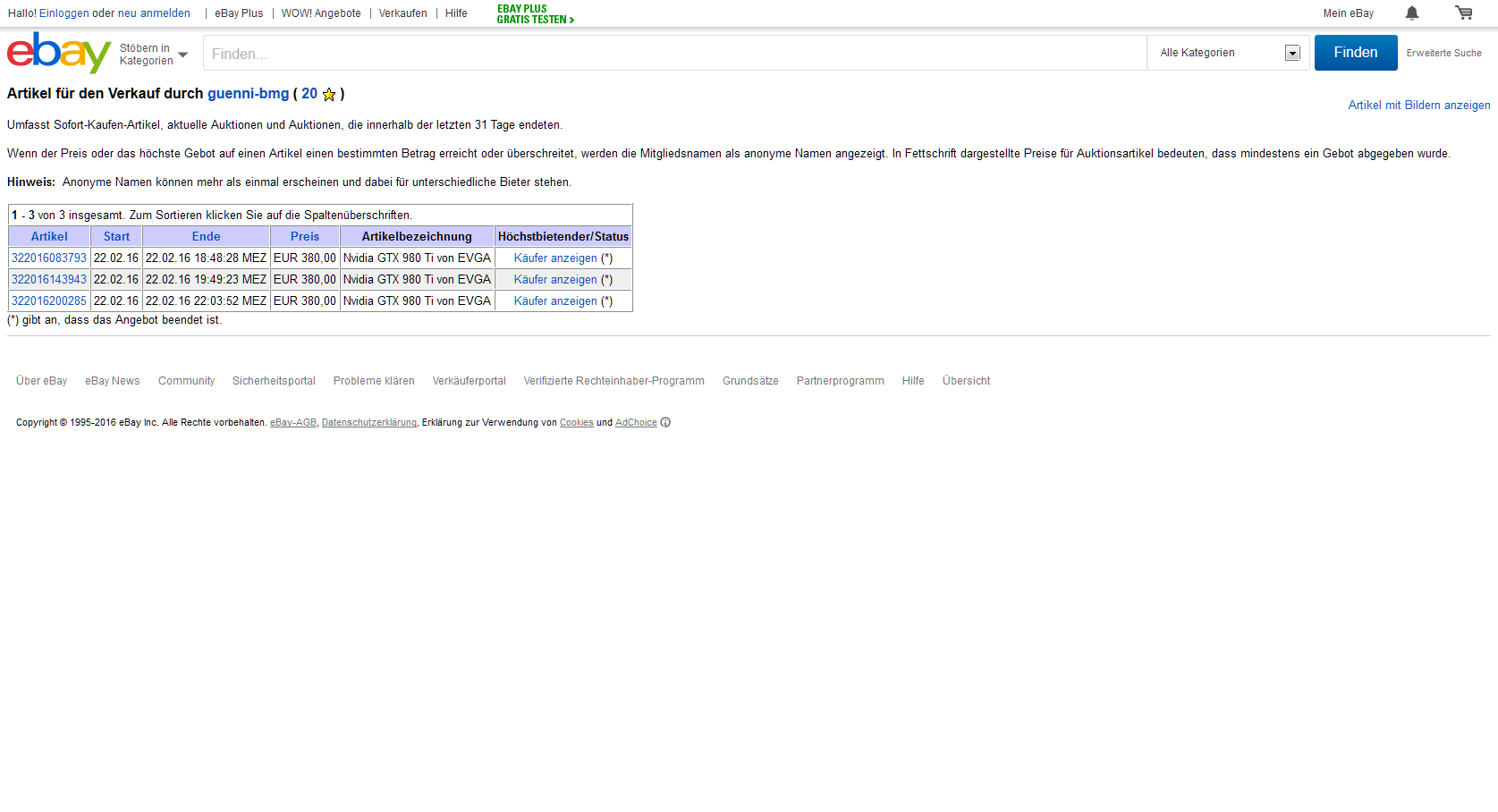Click the neu anmelden link
Image resolution: width=1498 pixels, height=812 pixels.
[154, 13]
